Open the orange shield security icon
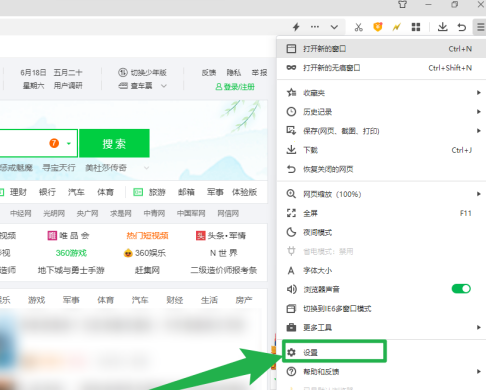This screenshot has width=486, height=390. tap(377, 27)
